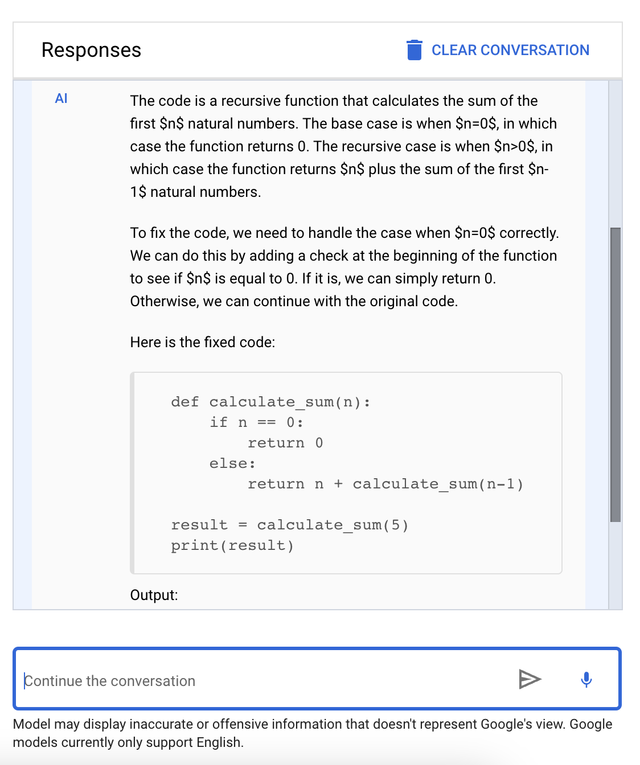Screen dimensions: 640x765
Task: Click the paragraph starting "To fix the code"
Action: [x=344, y=267]
